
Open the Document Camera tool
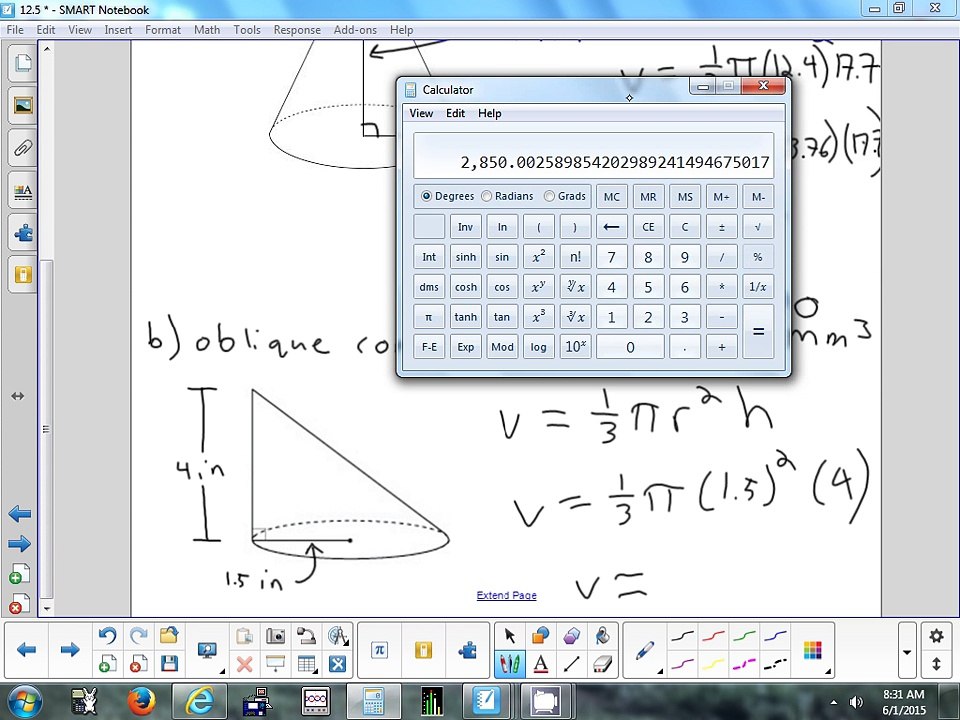(306, 636)
